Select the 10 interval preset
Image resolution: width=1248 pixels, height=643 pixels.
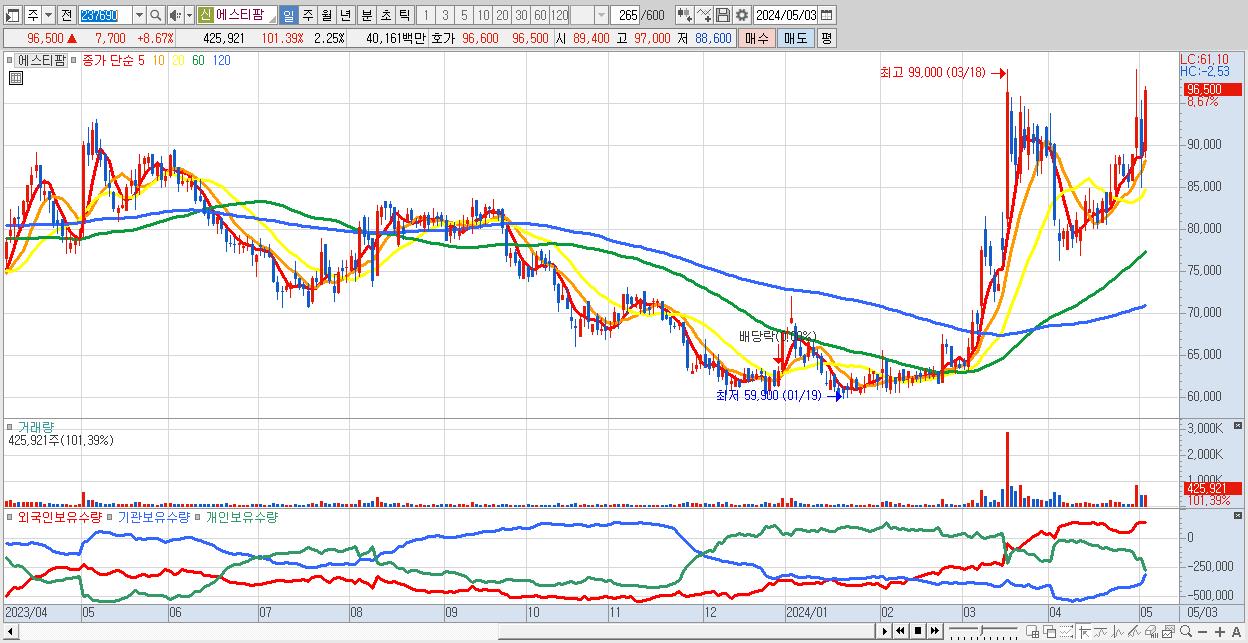[483, 15]
